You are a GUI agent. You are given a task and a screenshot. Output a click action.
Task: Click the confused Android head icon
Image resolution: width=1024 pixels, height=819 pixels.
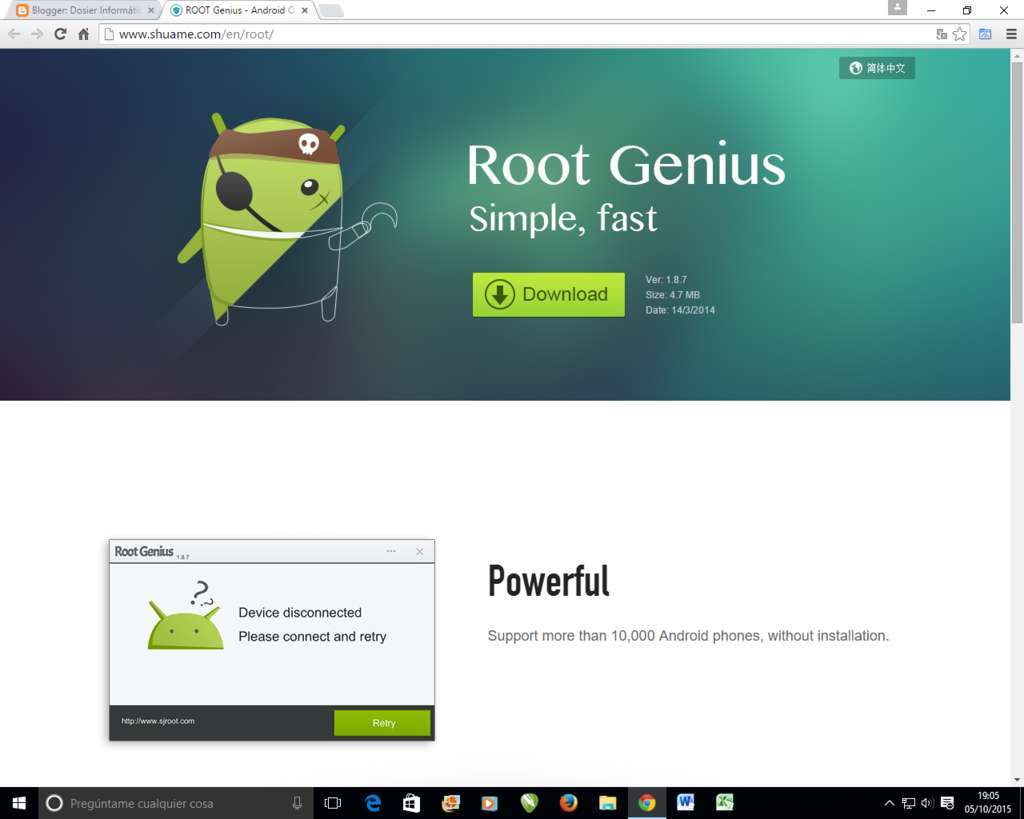click(x=185, y=615)
